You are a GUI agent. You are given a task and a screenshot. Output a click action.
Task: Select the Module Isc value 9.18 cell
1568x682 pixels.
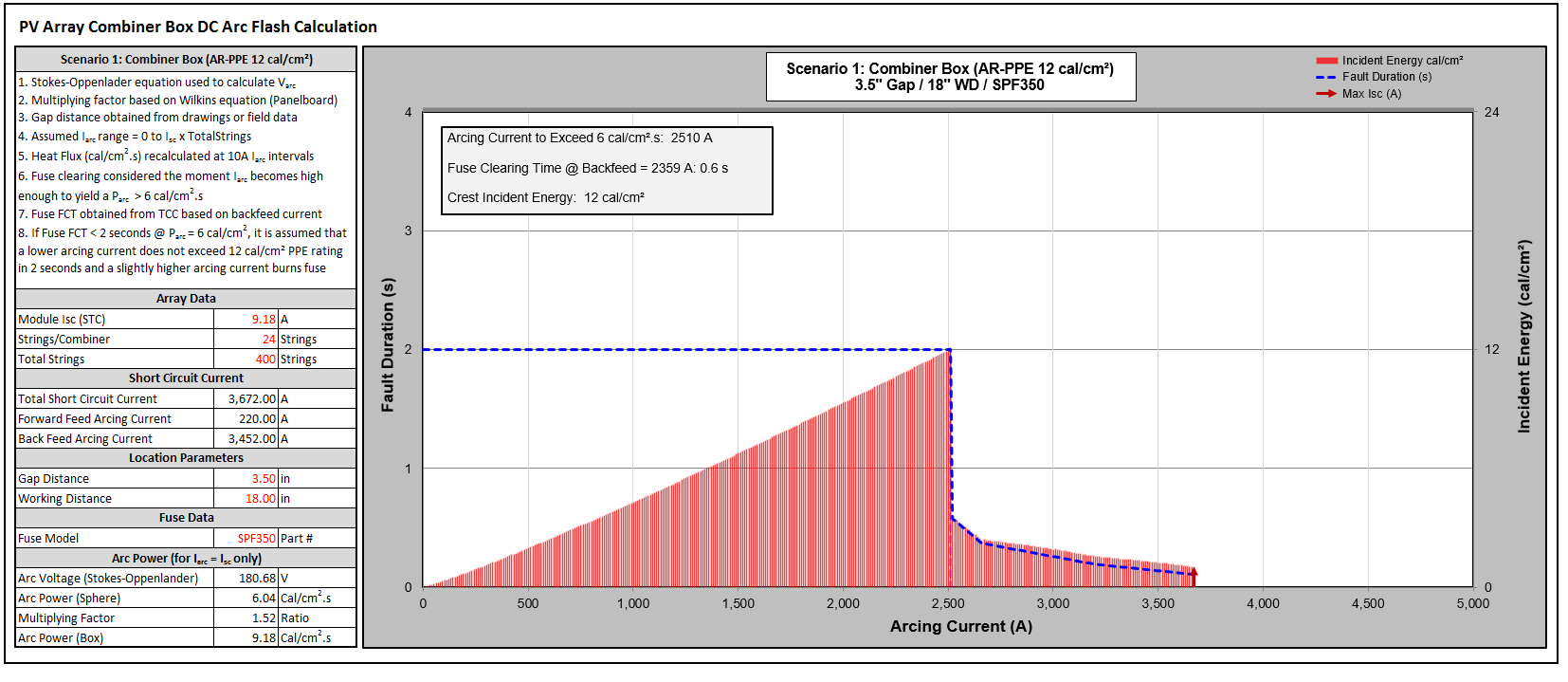[246, 320]
